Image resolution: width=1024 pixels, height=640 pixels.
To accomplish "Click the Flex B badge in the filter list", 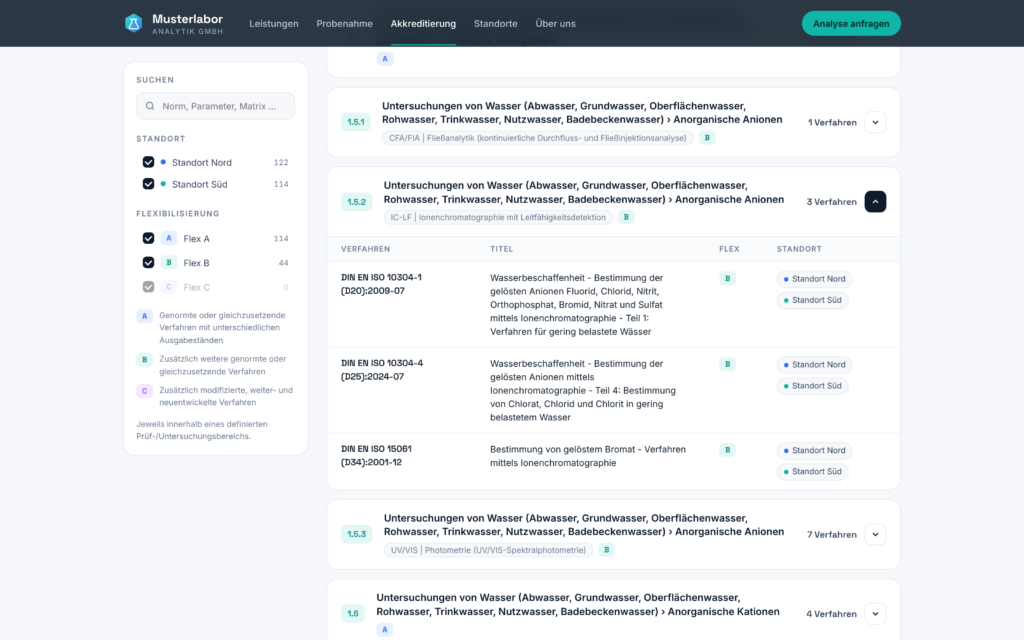I will [x=168, y=263].
